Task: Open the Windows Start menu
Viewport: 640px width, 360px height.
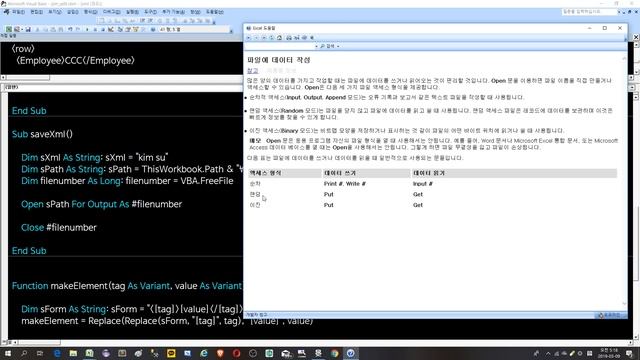Action: 7,353
